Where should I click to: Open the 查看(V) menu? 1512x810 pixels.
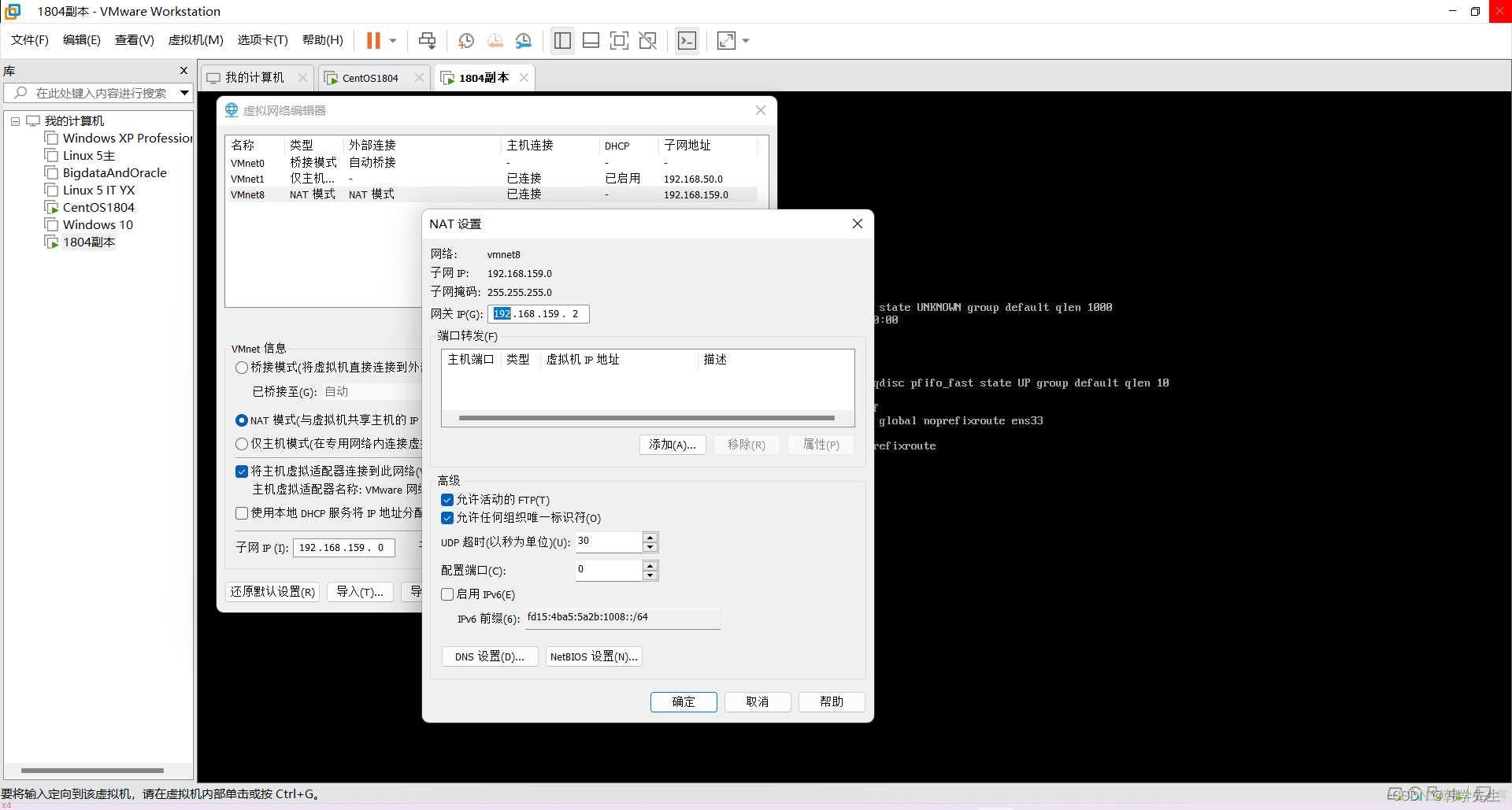(x=135, y=40)
